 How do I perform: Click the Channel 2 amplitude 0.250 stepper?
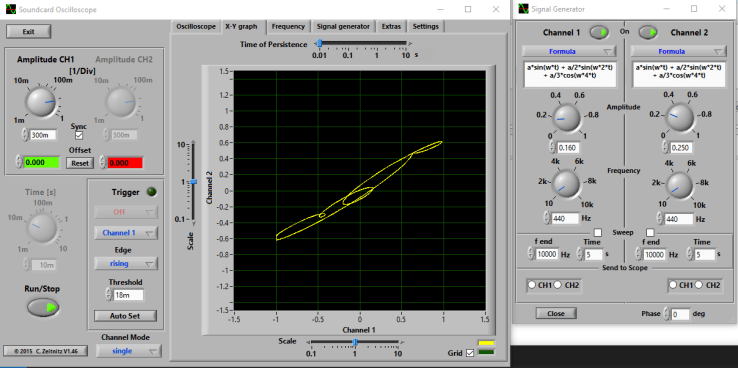pyautogui.click(x=665, y=147)
